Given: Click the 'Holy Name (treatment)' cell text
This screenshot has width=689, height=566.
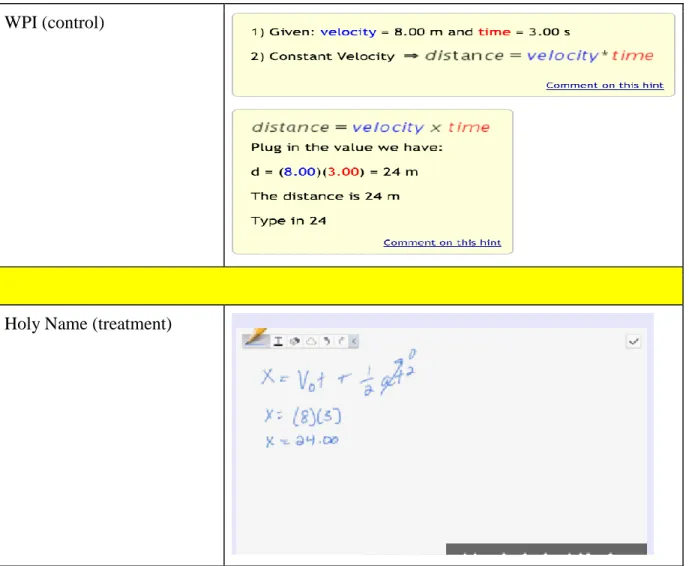Looking at the screenshot, I should [88, 324].
